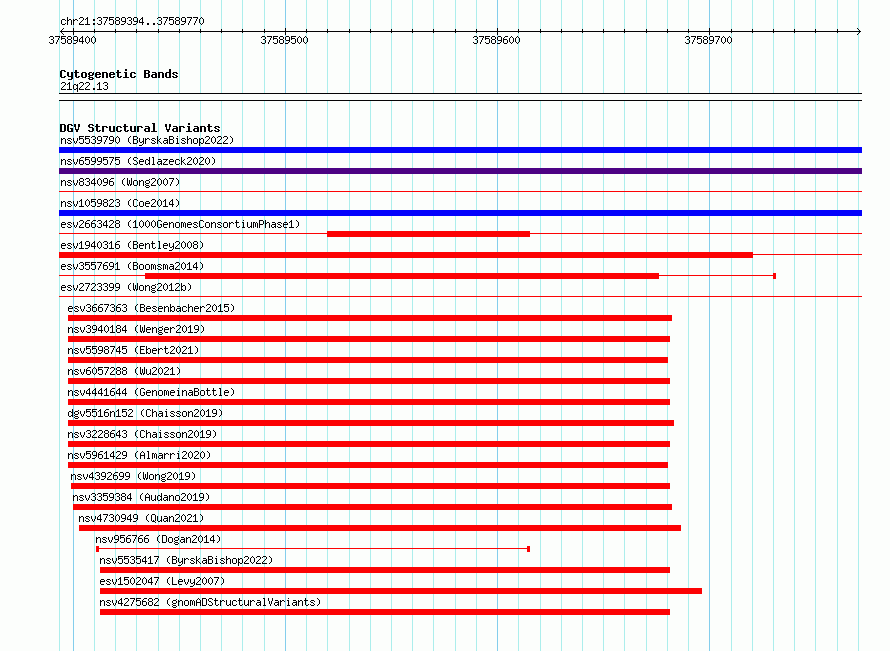This screenshot has width=890, height=651.
Task: Click red bar of nsv5961429 (Almarri2020)
Action: pyautogui.click(x=368, y=465)
